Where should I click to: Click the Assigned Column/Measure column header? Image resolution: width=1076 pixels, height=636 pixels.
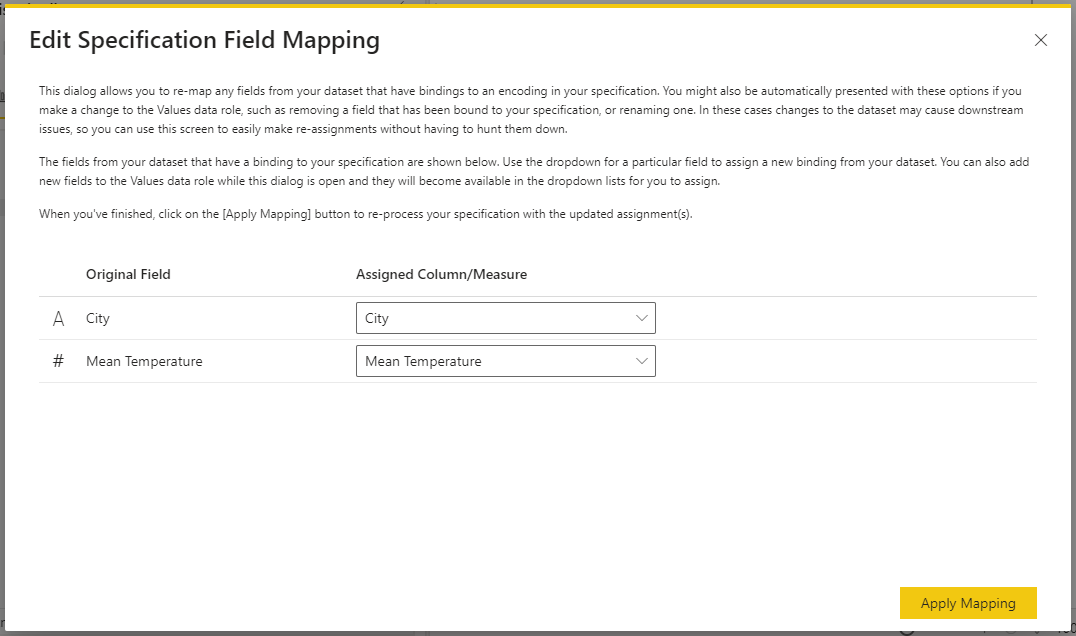click(441, 274)
